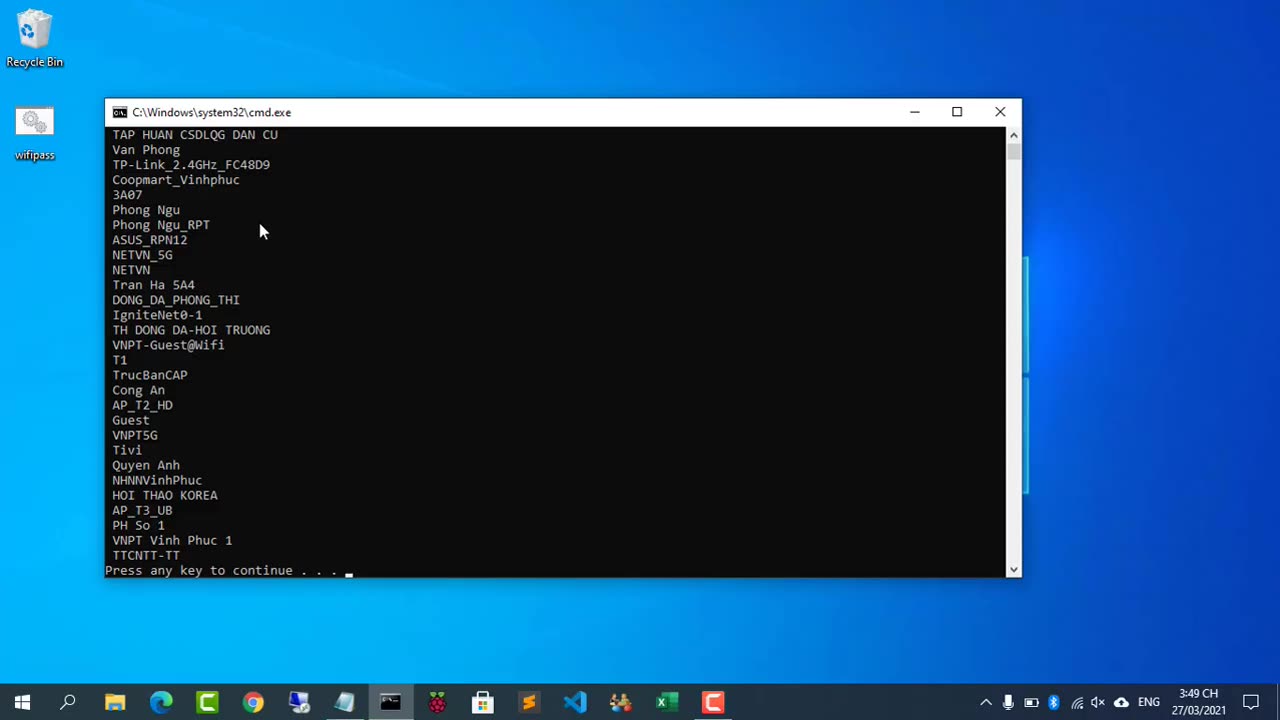Open Microsoft Store from taskbar
The width and height of the screenshot is (1280, 720).
coord(483,702)
